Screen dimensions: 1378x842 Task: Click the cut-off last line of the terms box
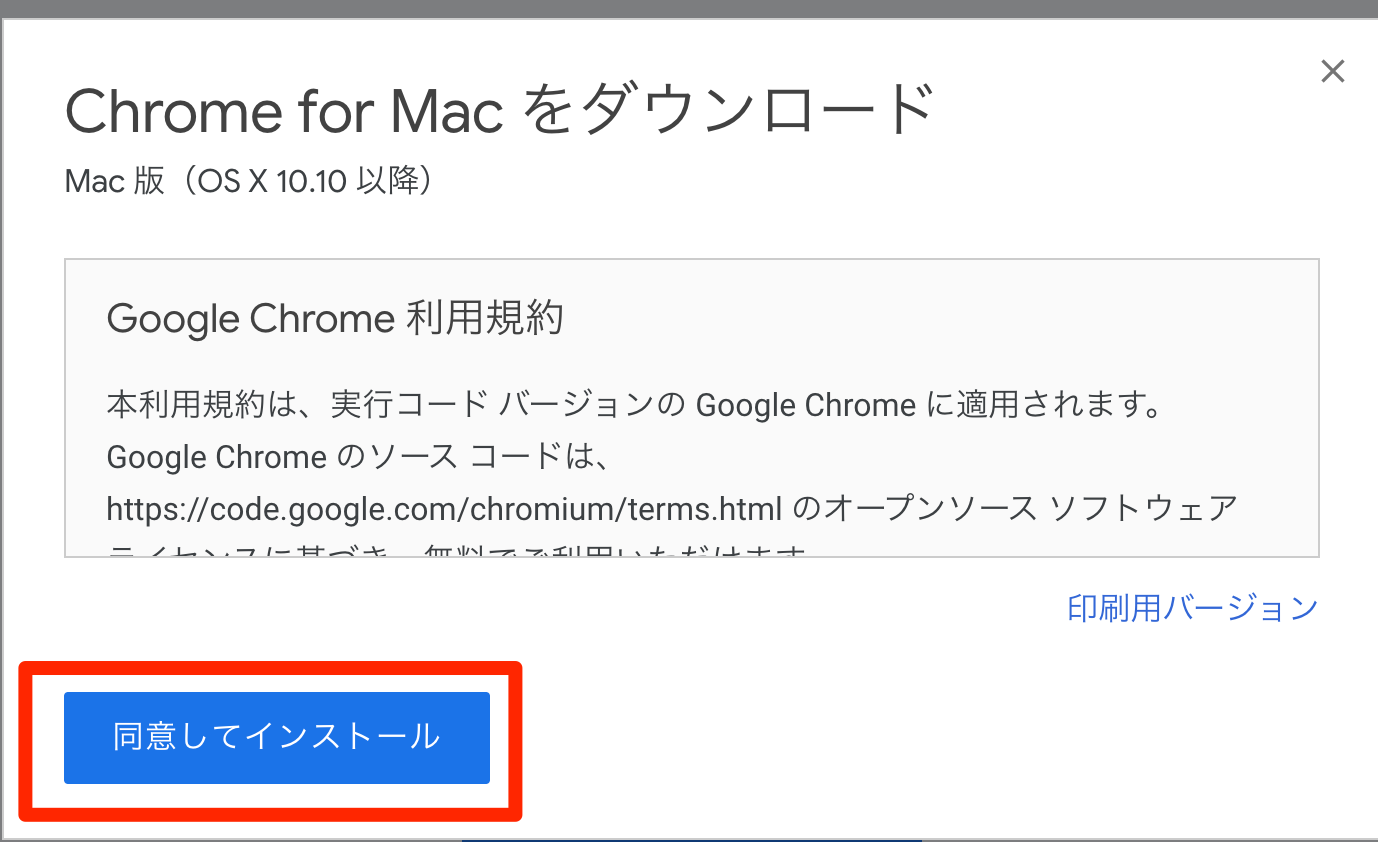tap(457, 550)
